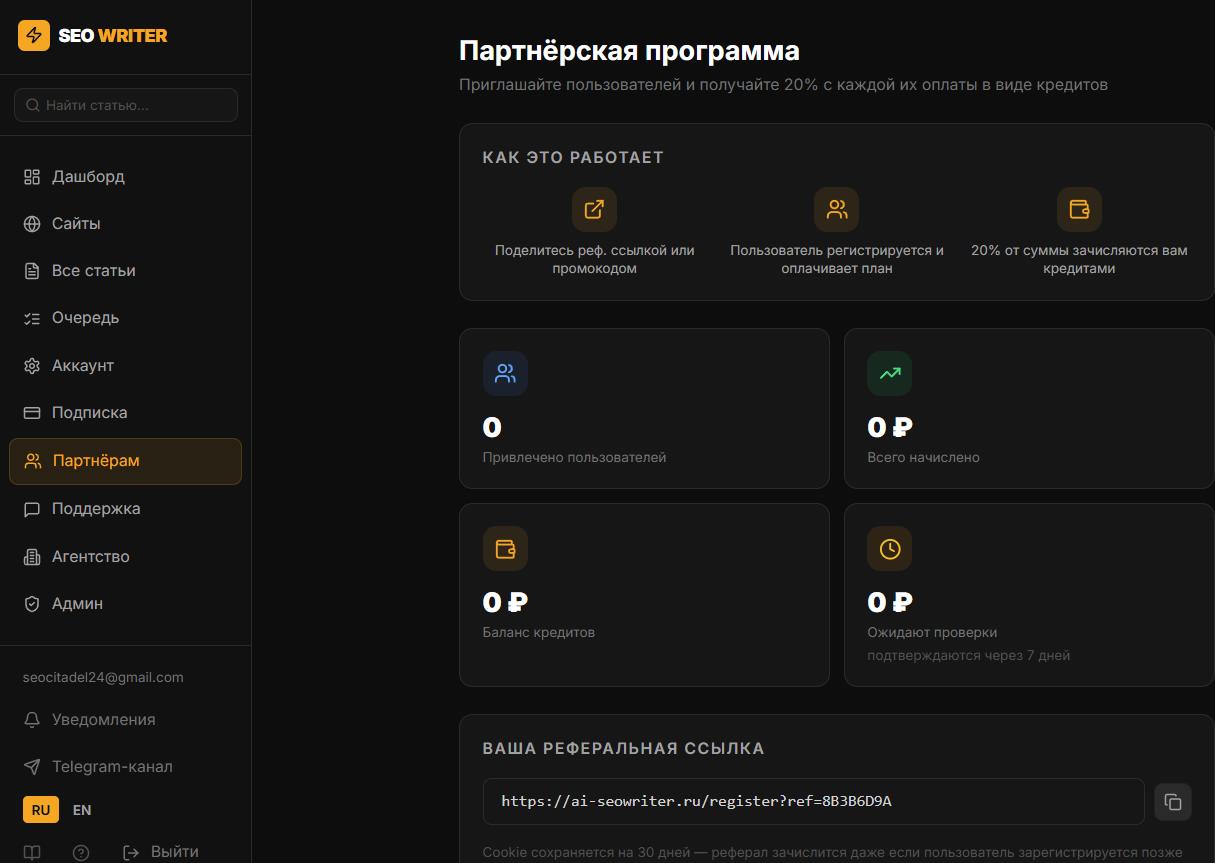
Task: Click the 'Баланс кредитов' label
Action: pyautogui.click(x=539, y=632)
